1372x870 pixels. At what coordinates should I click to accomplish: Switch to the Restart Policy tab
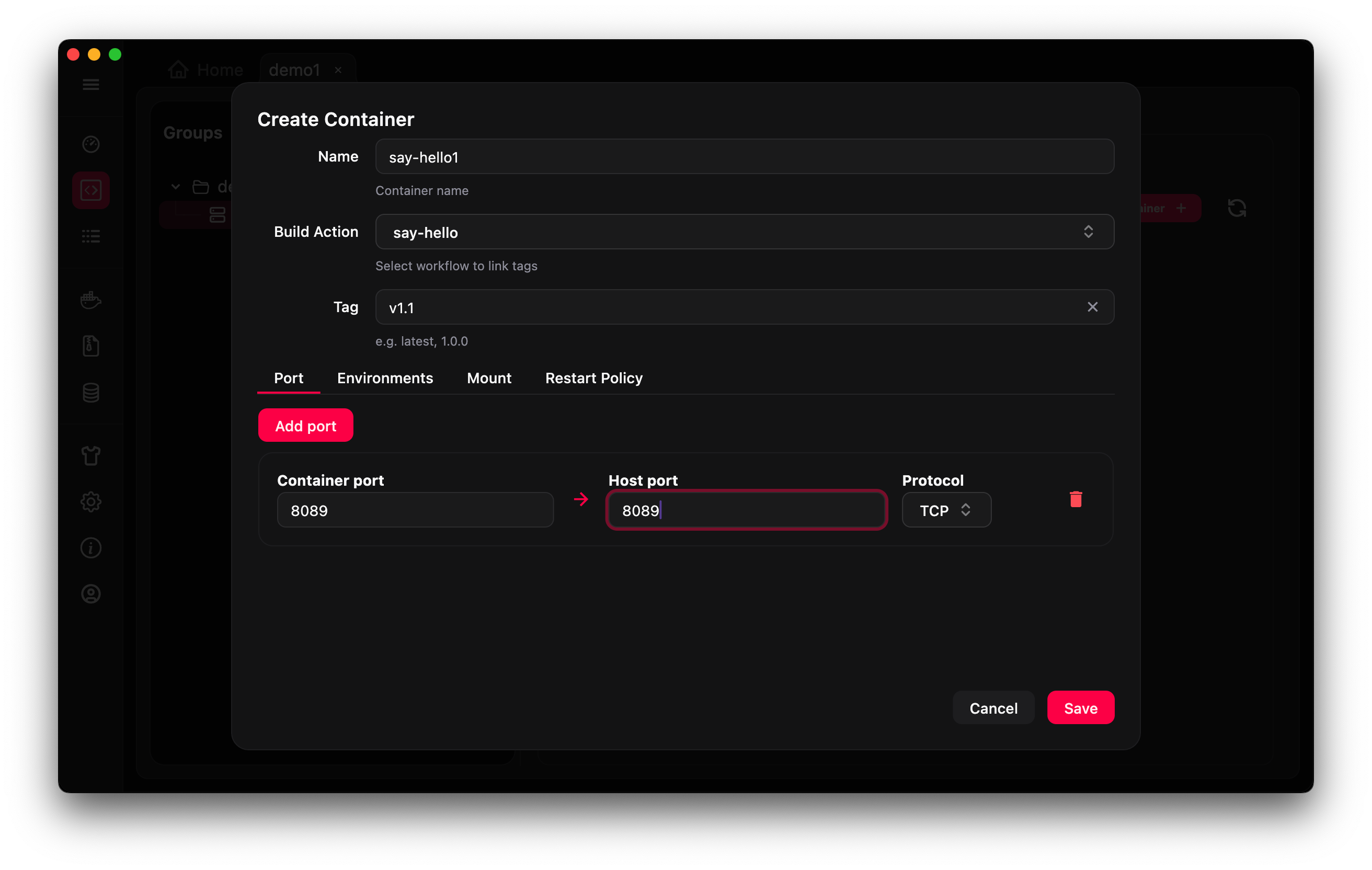click(x=593, y=377)
